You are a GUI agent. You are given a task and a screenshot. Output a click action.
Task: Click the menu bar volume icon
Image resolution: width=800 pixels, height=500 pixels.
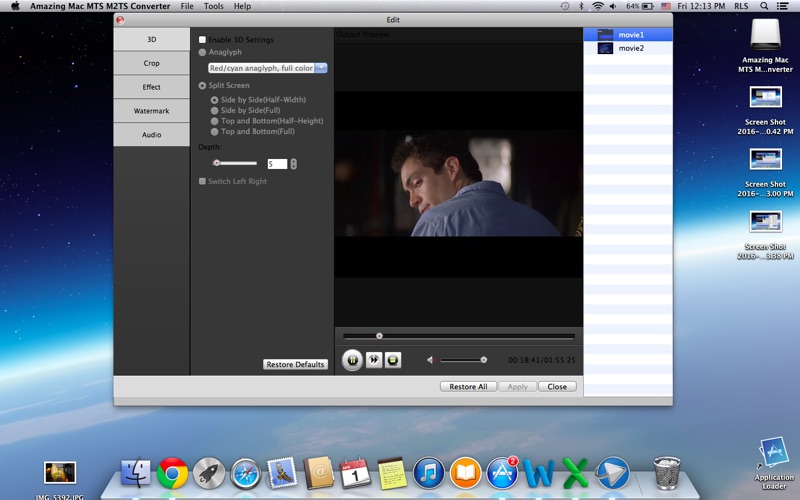[613, 6]
